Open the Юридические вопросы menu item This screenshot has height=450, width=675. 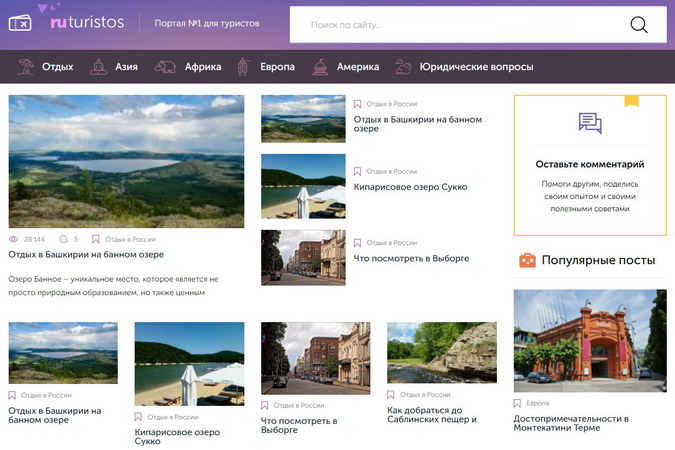point(477,67)
